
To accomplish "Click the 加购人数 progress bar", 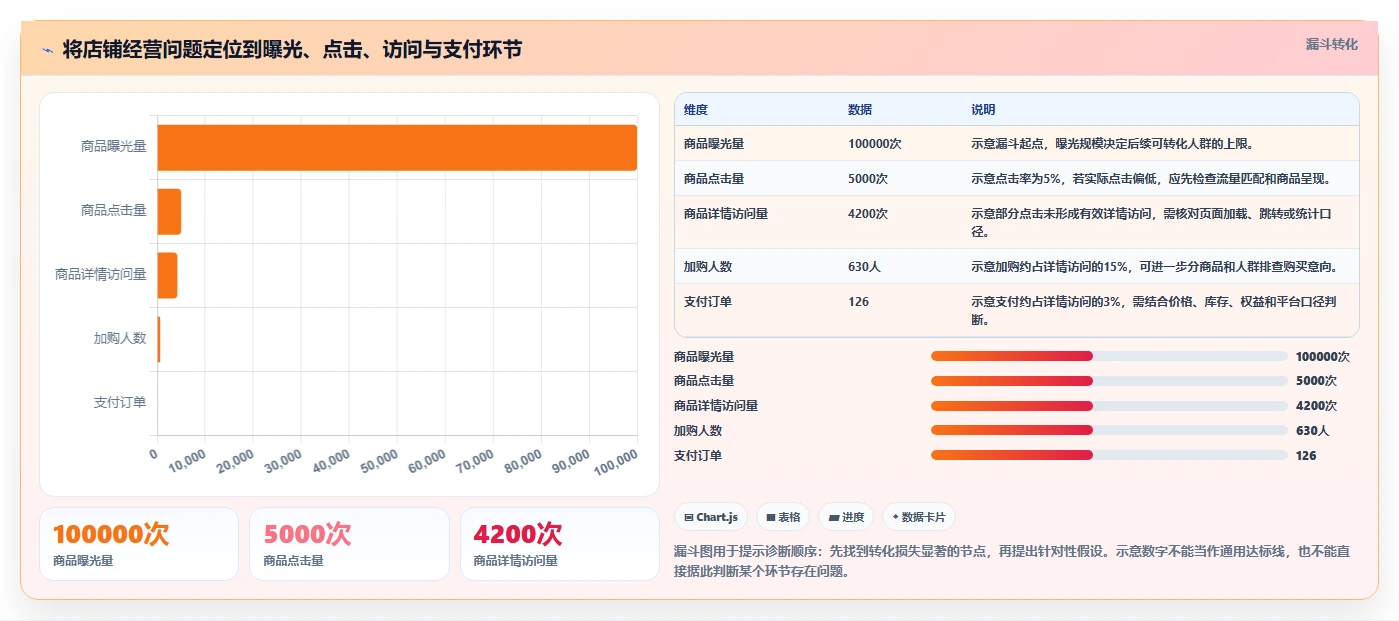I will click(x=1109, y=430).
